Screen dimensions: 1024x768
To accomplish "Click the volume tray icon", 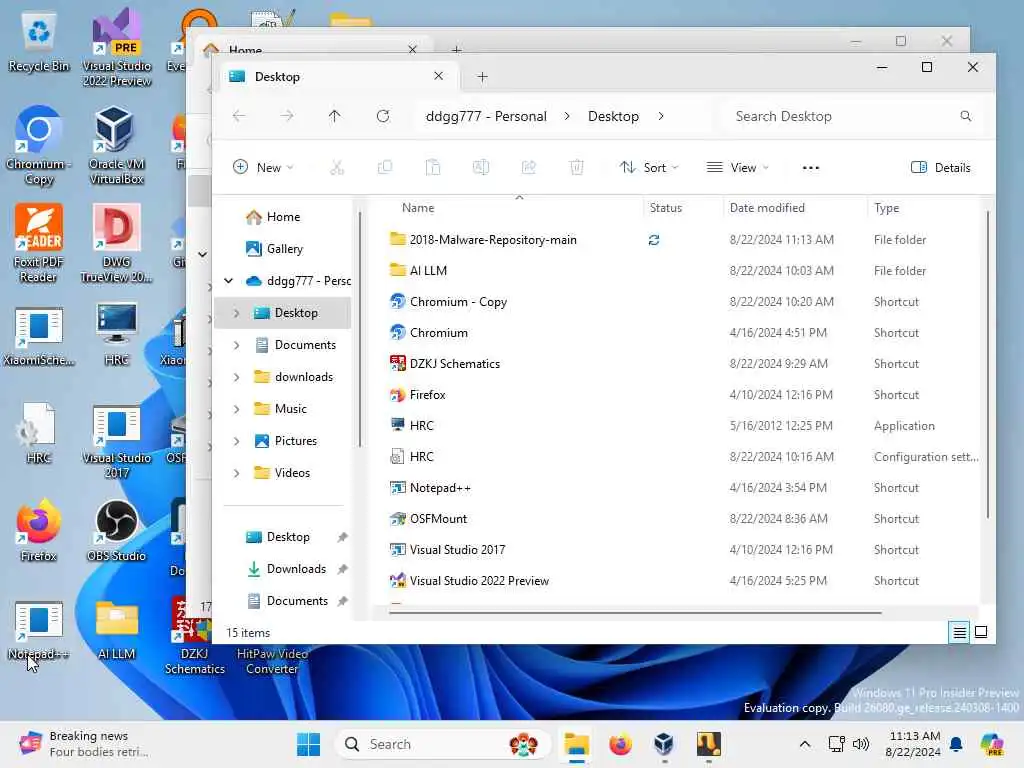I will click(x=861, y=744).
